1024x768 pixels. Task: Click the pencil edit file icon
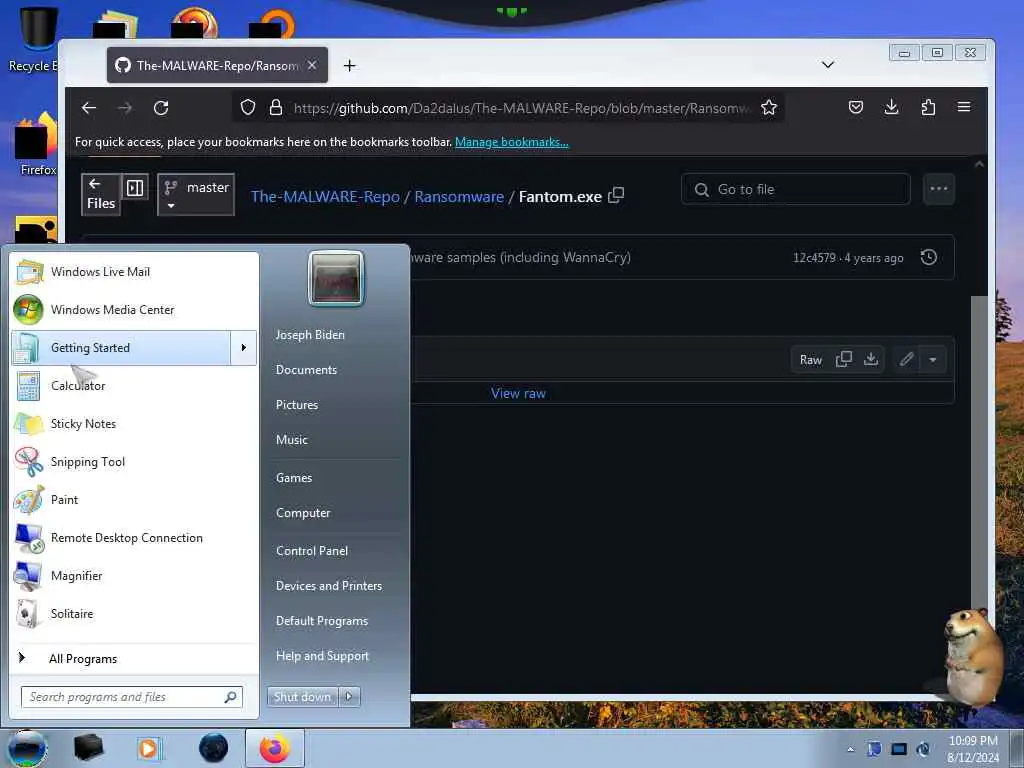(906, 359)
